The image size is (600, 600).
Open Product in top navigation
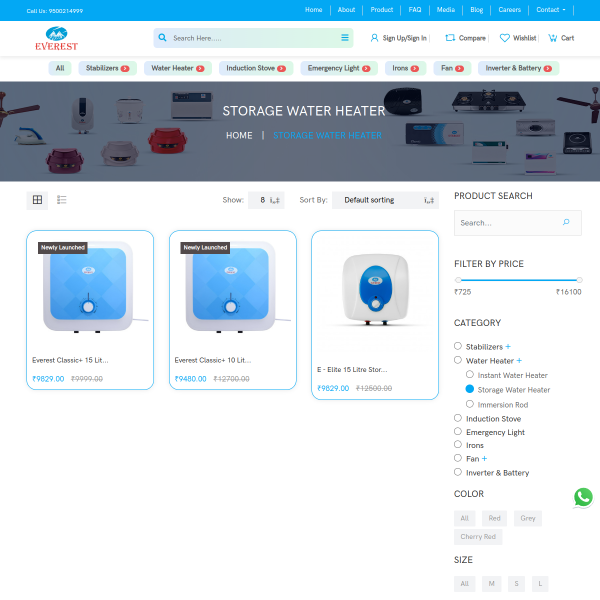[x=382, y=10]
